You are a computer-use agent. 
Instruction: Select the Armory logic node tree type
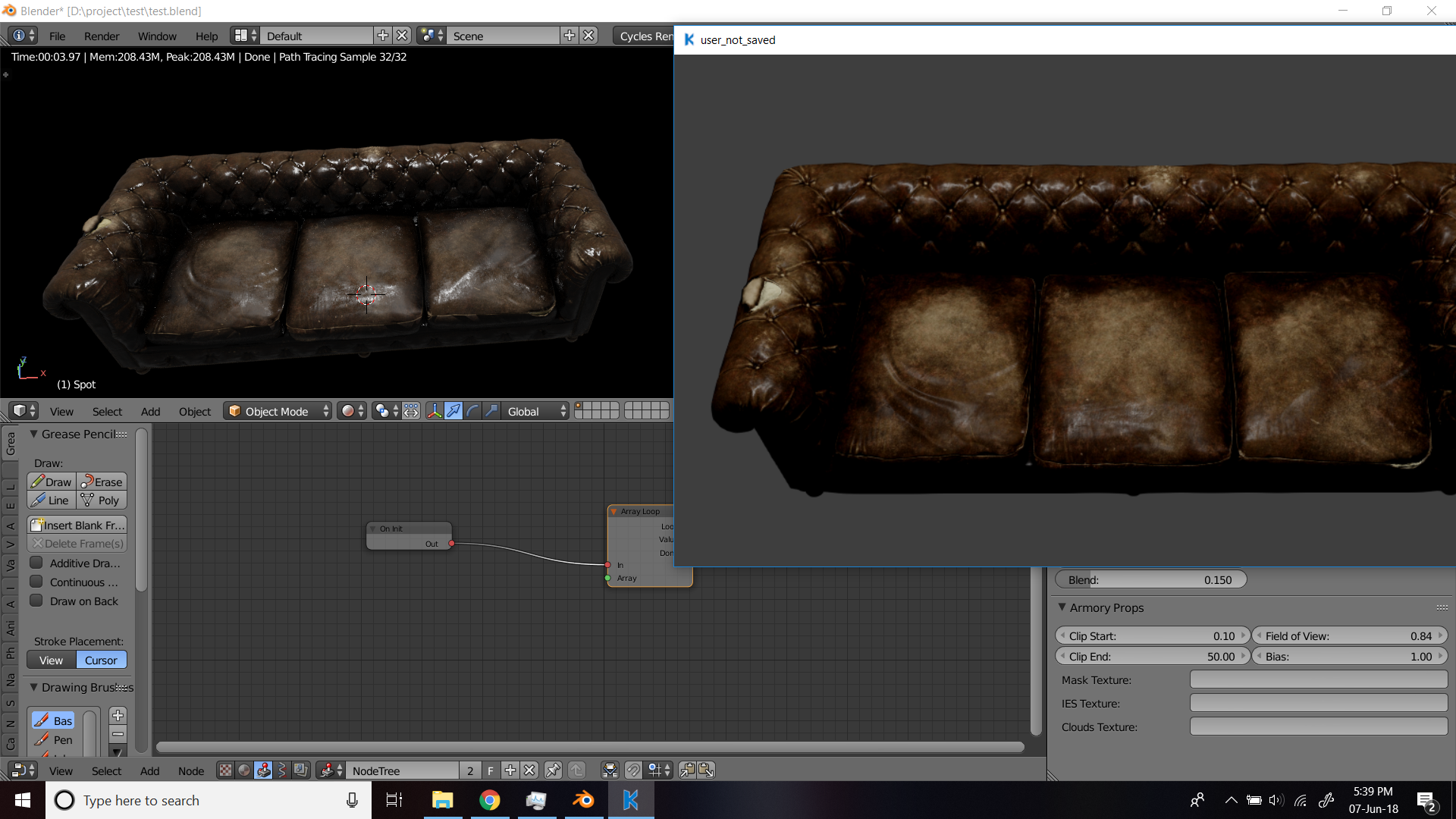point(263,770)
